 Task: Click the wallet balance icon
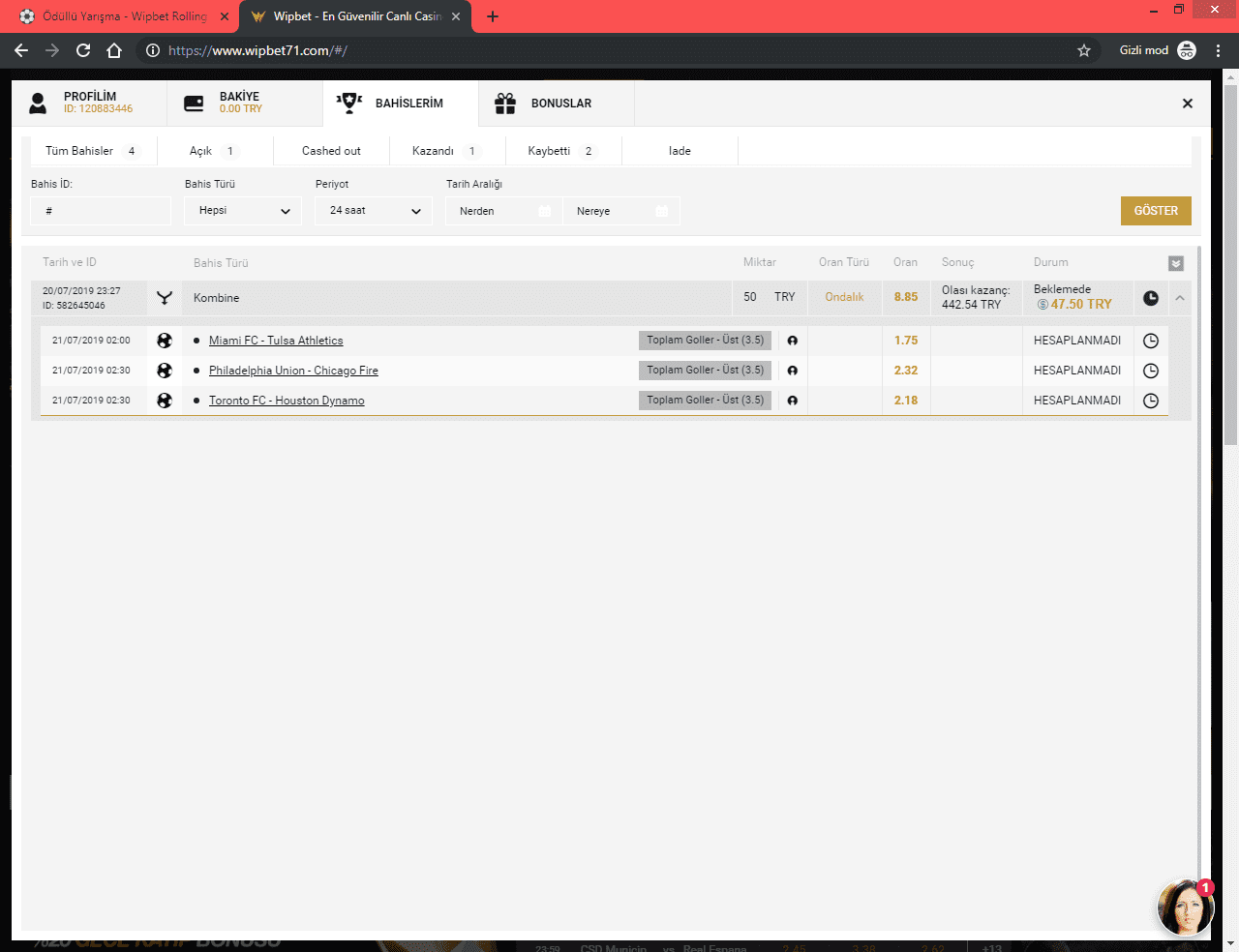[x=194, y=104]
